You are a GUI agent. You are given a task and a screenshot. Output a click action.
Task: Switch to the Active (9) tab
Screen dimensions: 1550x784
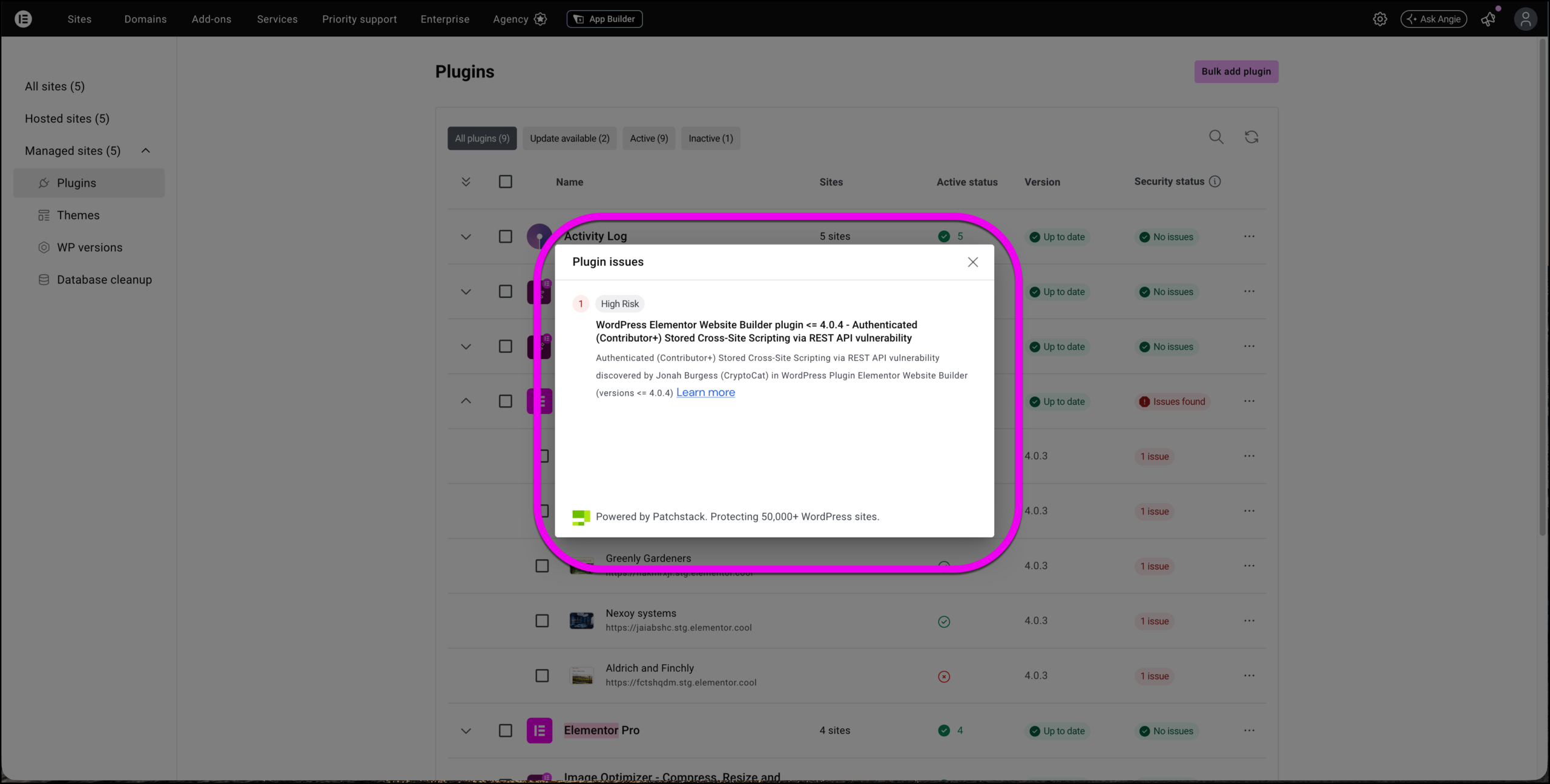click(x=649, y=139)
